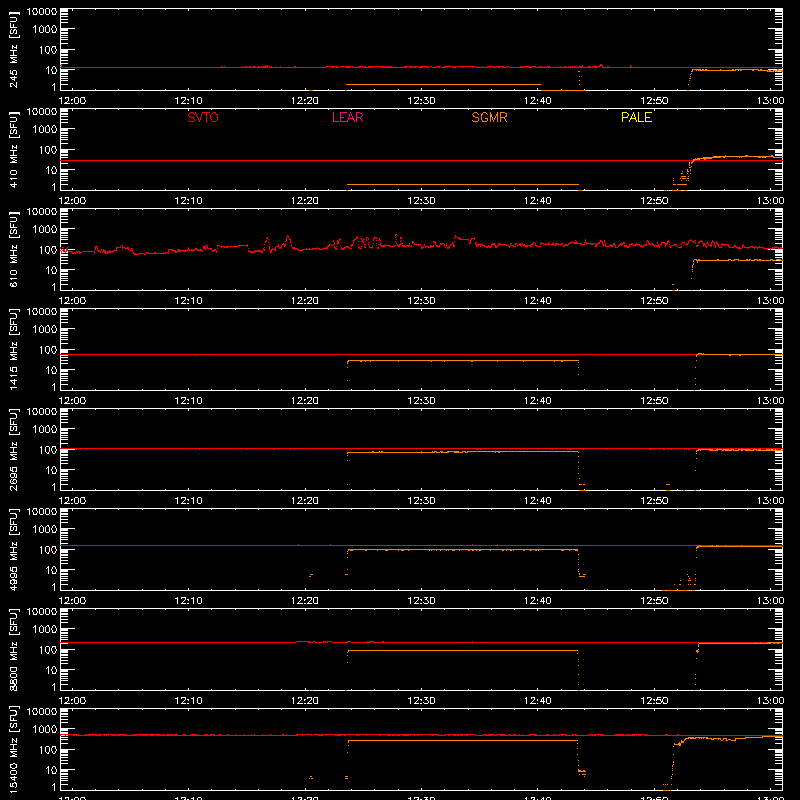Viewport: 800px width, 800px height.
Task: Click the 10000 y-tick of the 4995 MHz plot
Action: click(42, 512)
